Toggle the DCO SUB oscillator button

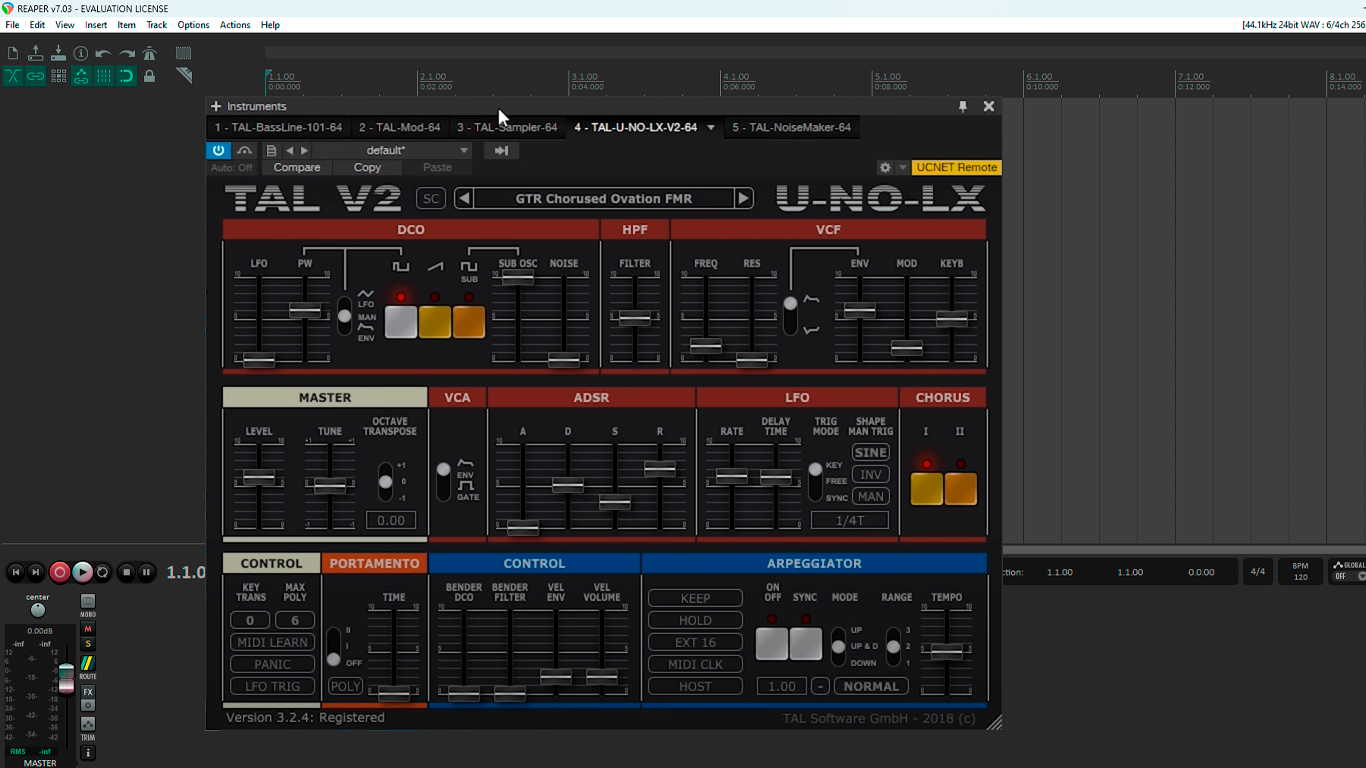pos(469,322)
